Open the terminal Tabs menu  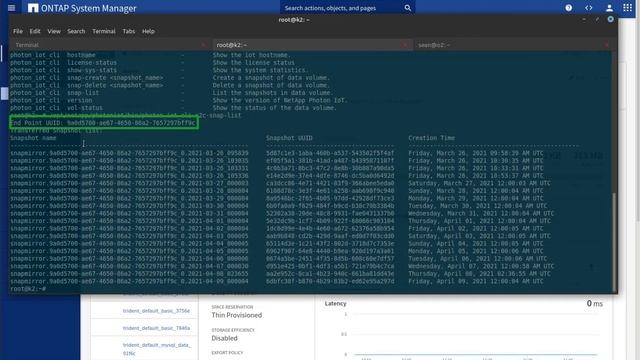tap(129, 31)
